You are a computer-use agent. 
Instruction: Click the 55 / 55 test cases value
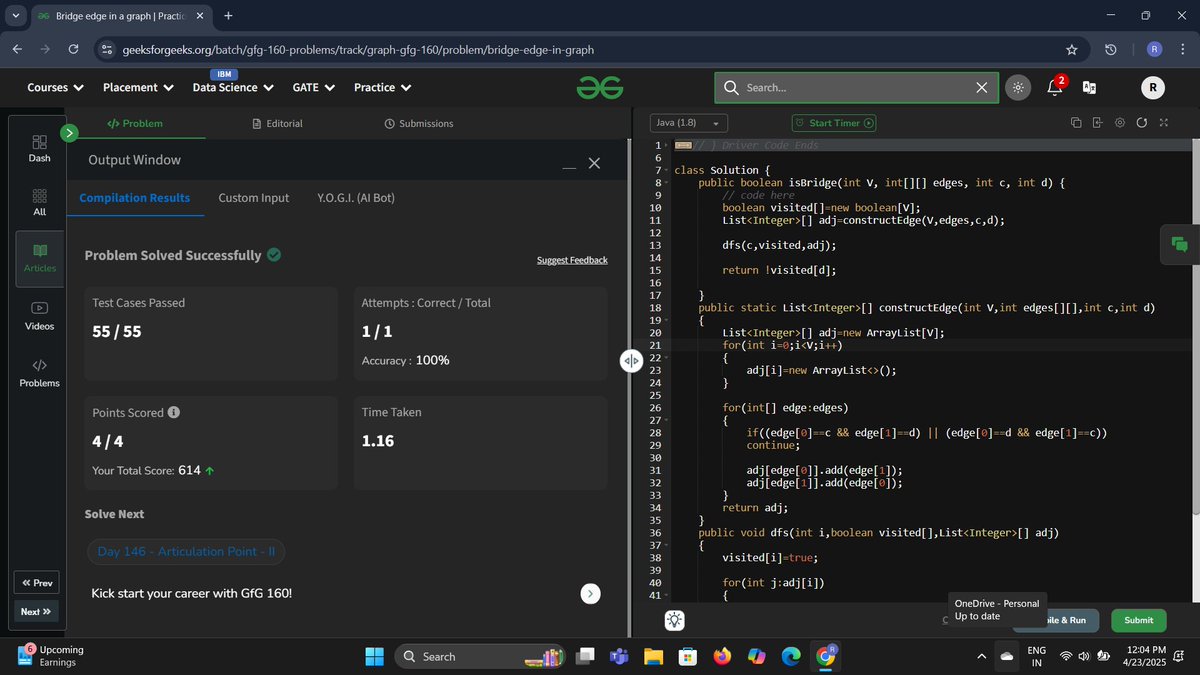coord(116,331)
